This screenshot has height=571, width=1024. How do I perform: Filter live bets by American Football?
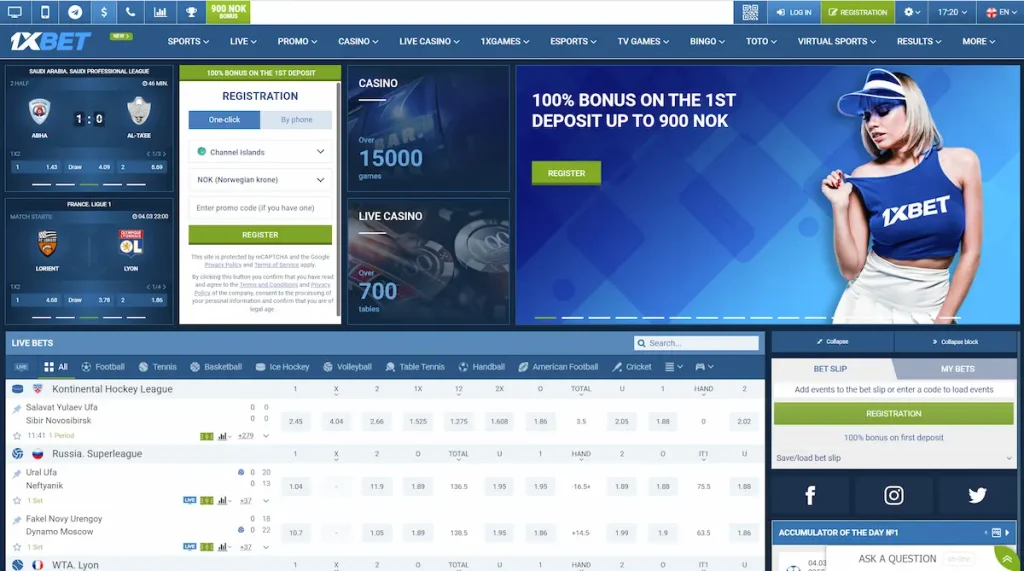click(558, 367)
